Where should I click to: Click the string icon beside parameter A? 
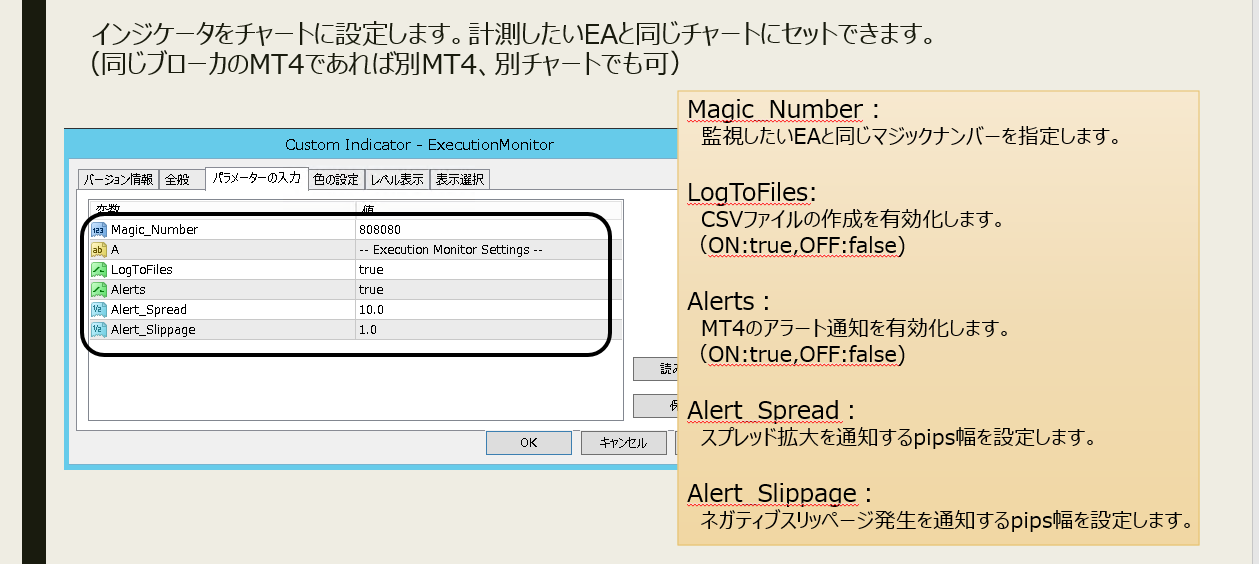coord(98,250)
